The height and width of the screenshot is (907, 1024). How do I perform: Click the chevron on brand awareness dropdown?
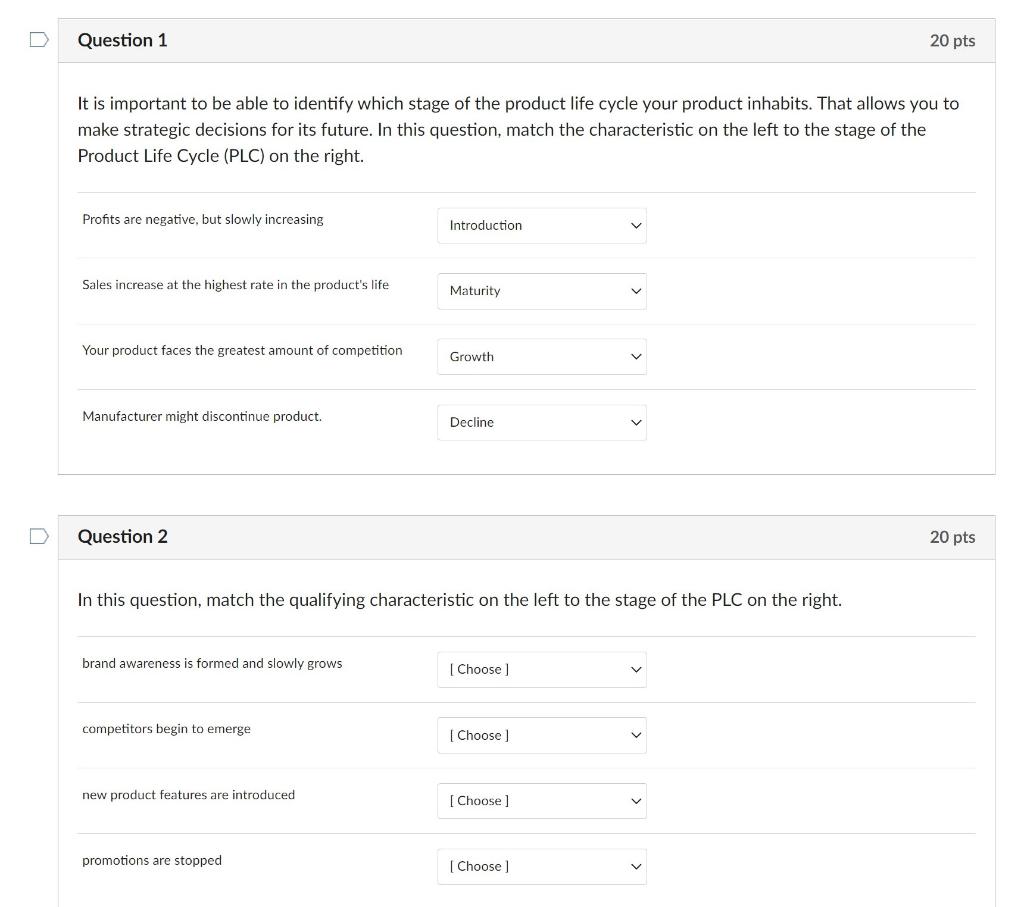[636, 669]
